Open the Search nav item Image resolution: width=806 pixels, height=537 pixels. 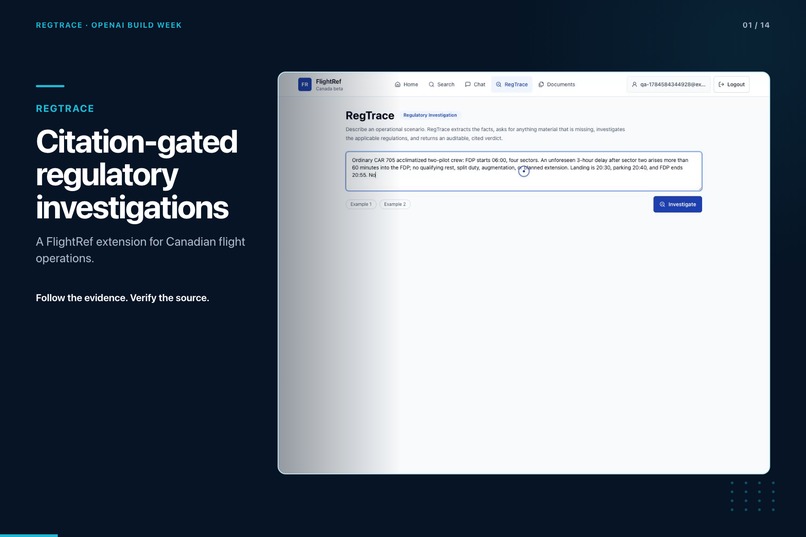pos(442,84)
